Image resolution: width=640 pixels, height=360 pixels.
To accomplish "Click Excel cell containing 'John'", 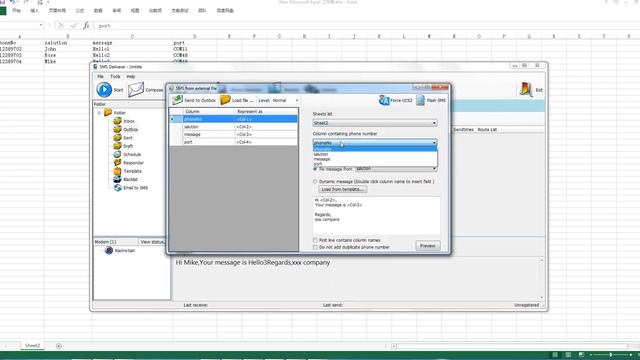I will coord(68,49).
